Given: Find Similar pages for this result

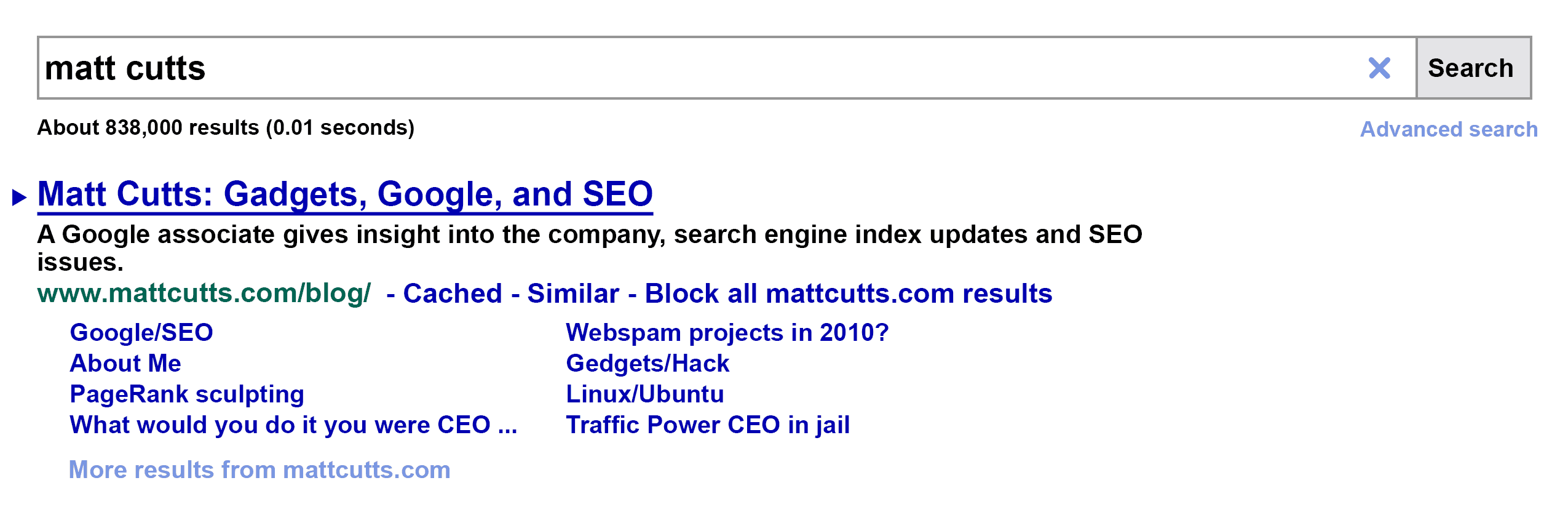Looking at the screenshot, I should (x=573, y=293).
